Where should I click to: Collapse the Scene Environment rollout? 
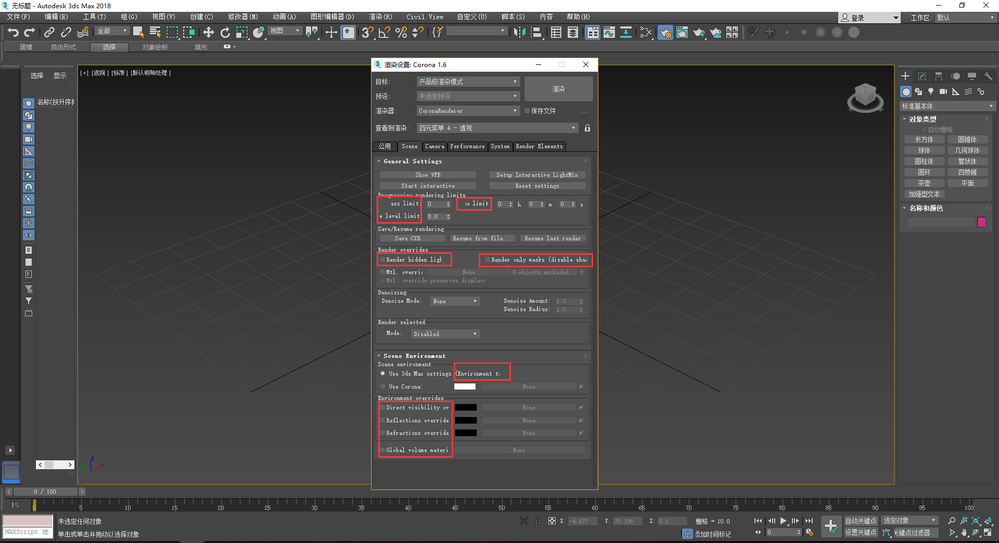coord(414,356)
